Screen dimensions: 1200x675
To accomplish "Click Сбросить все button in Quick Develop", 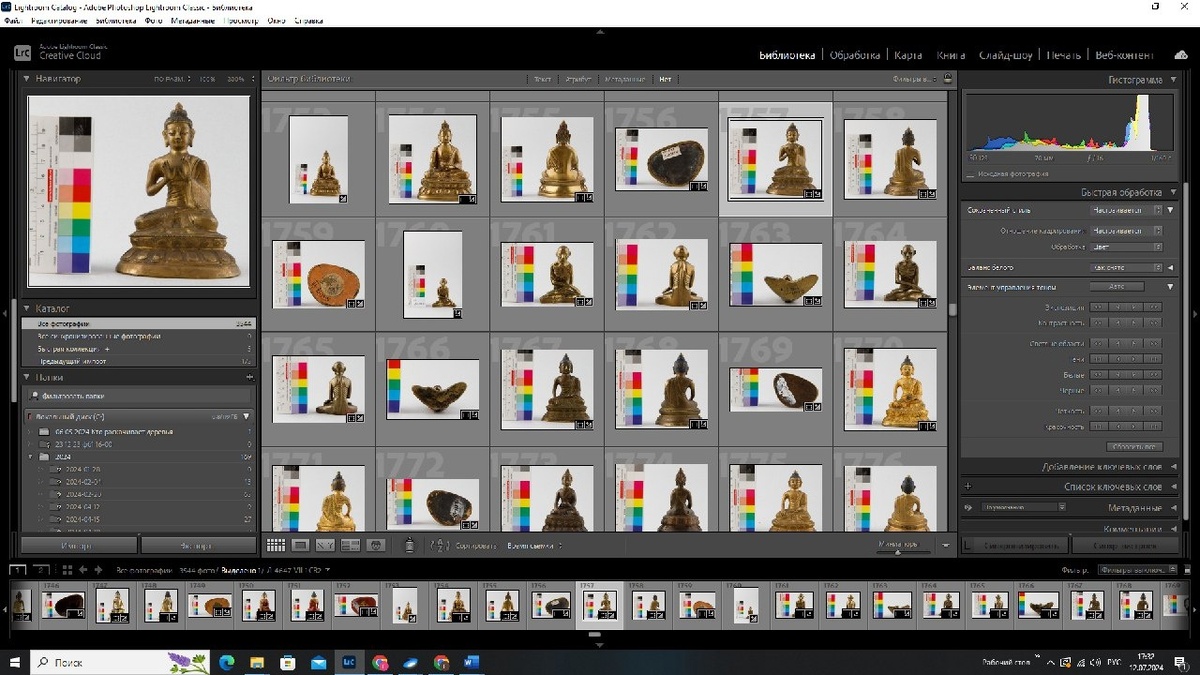I will click(x=1135, y=447).
